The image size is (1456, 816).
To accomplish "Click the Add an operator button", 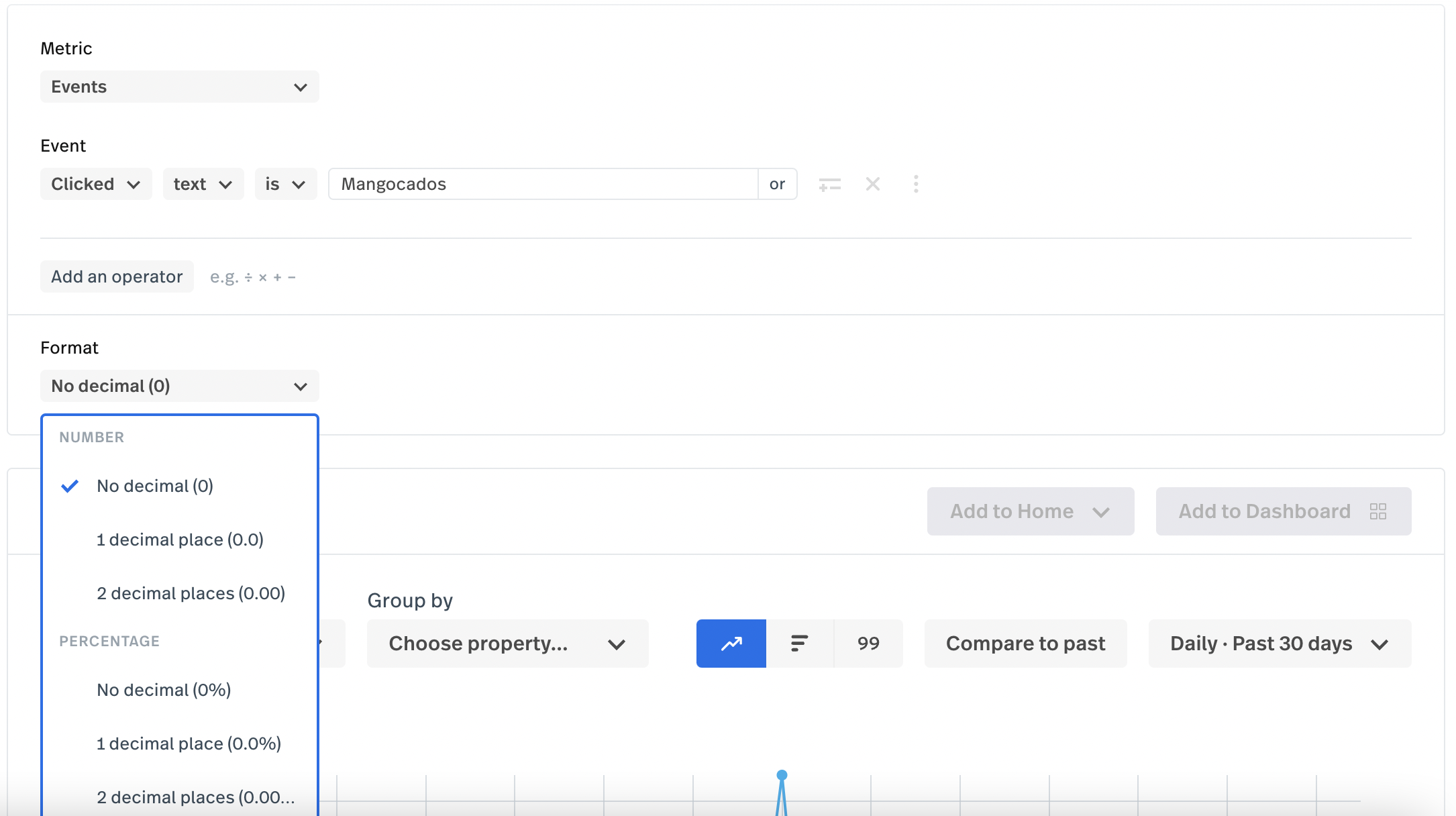I will tap(117, 276).
